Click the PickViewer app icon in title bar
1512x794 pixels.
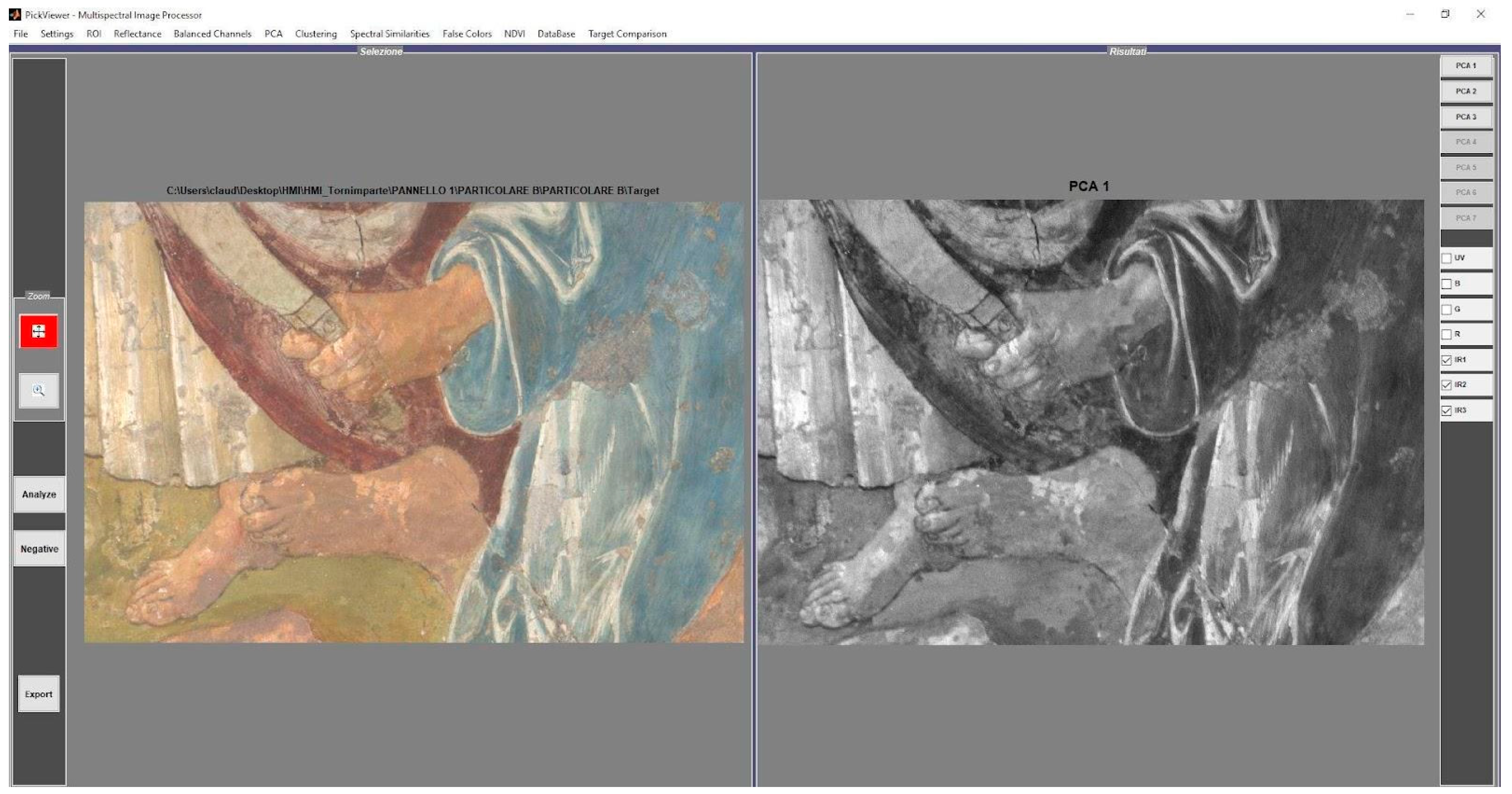pyautogui.click(x=14, y=14)
